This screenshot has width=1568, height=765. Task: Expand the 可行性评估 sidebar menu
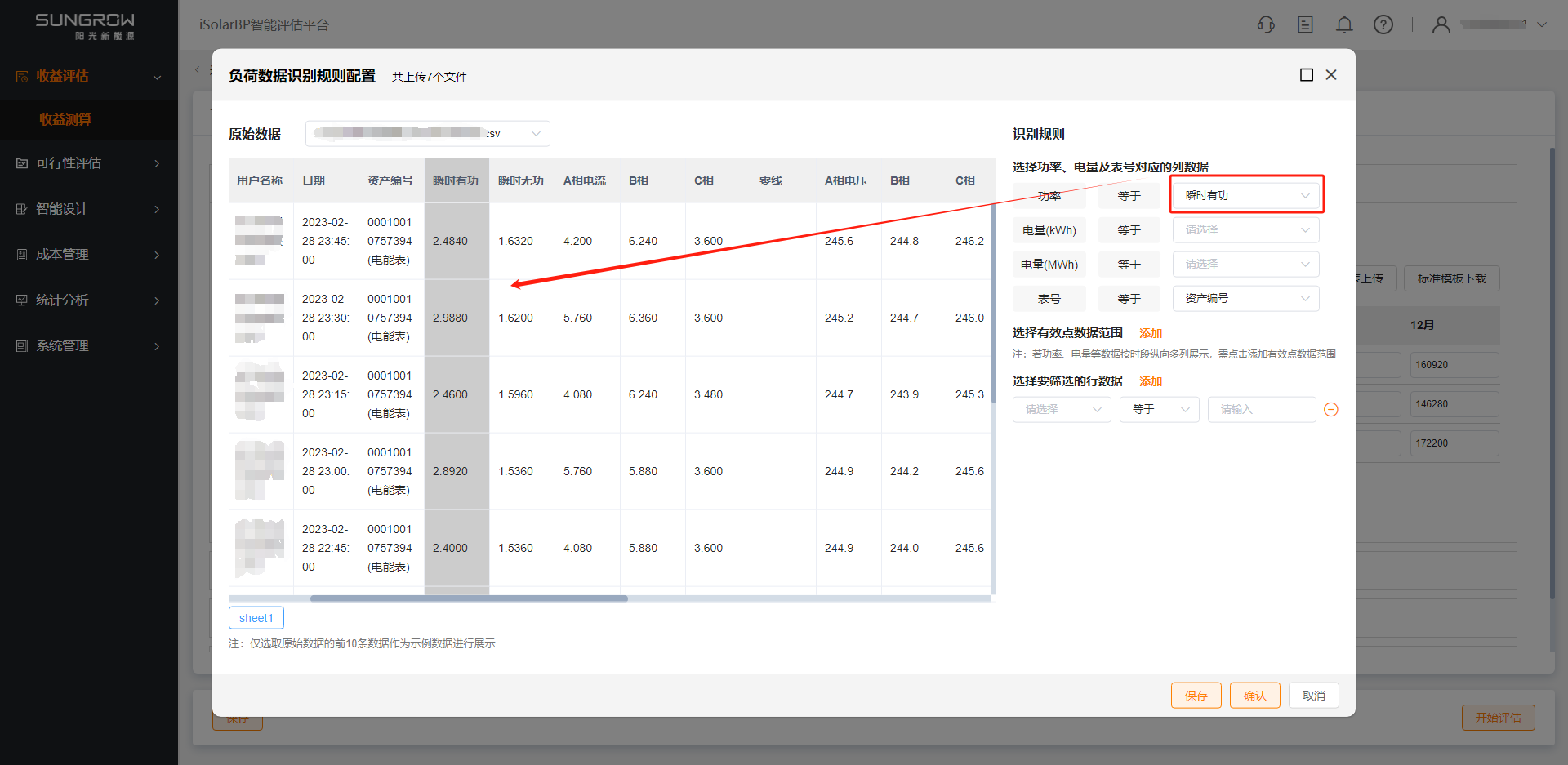tap(88, 163)
